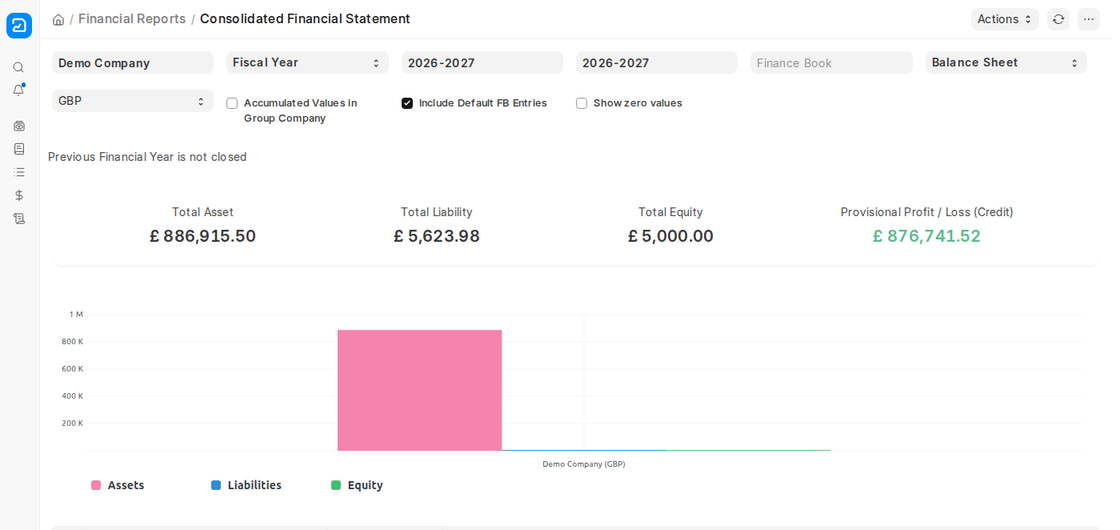This screenshot has width=1120, height=530.
Task: Click Total Asset value £ 886,915.50
Action: (x=203, y=236)
